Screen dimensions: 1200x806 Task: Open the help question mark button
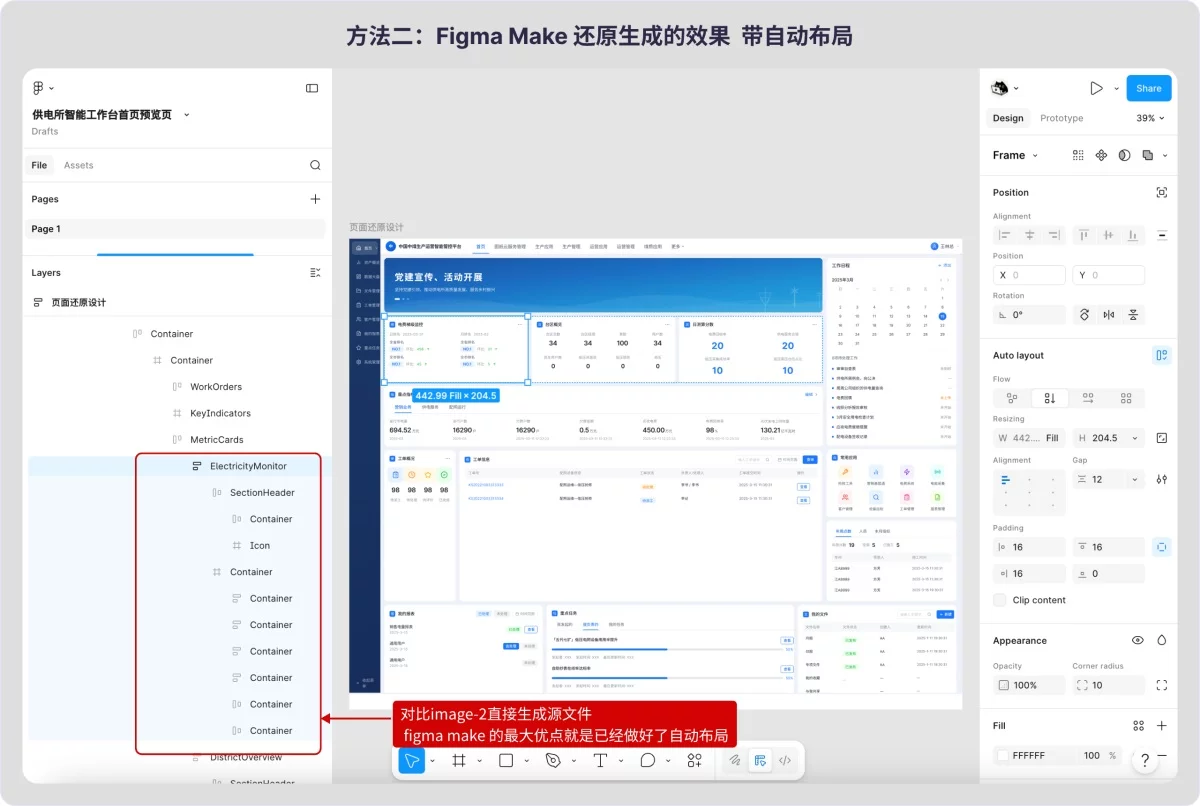(1145, 761)
